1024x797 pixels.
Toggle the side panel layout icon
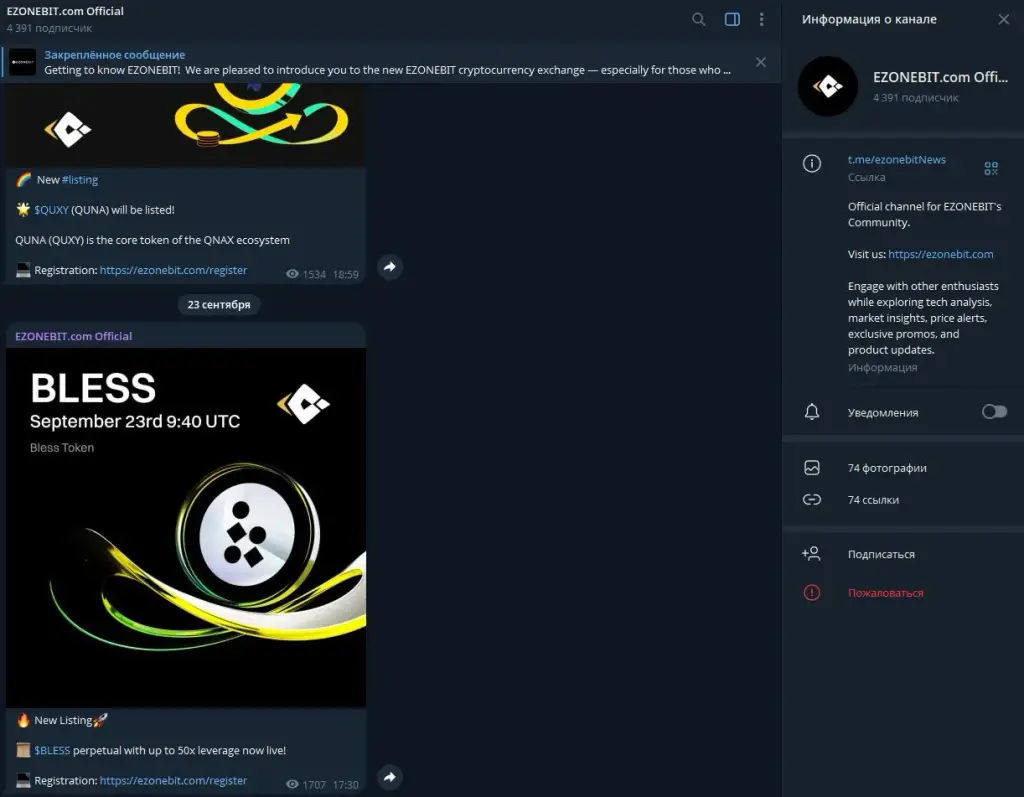[x=732, y=20]
